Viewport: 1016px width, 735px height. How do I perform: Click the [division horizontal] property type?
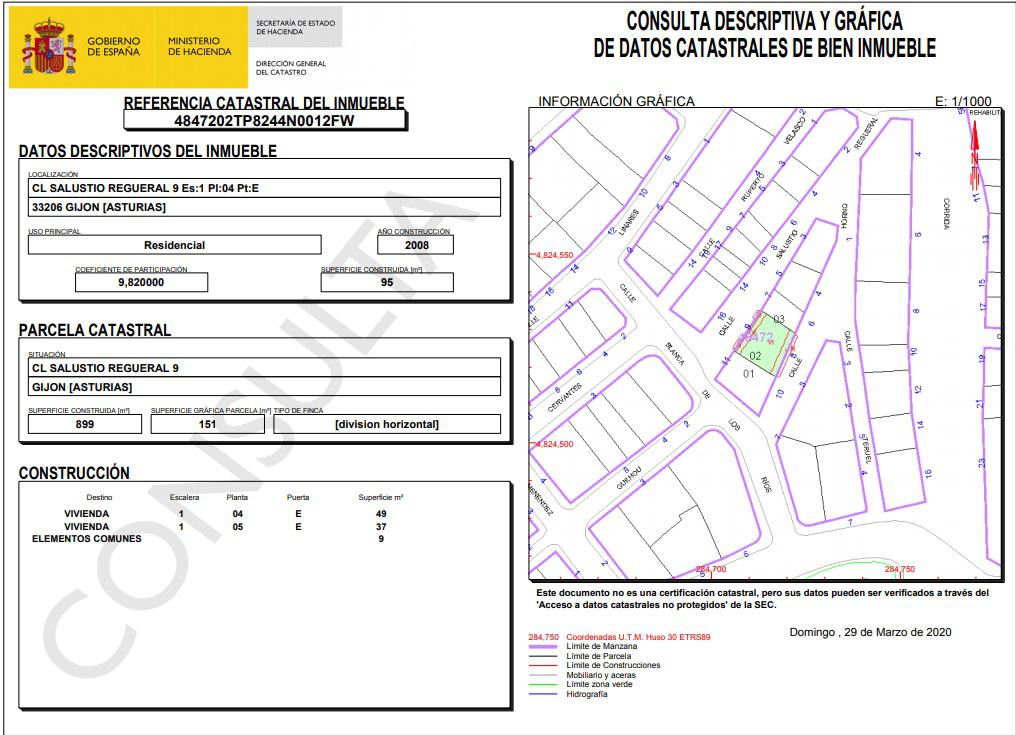pyautogui.click(x=387, y=425)
